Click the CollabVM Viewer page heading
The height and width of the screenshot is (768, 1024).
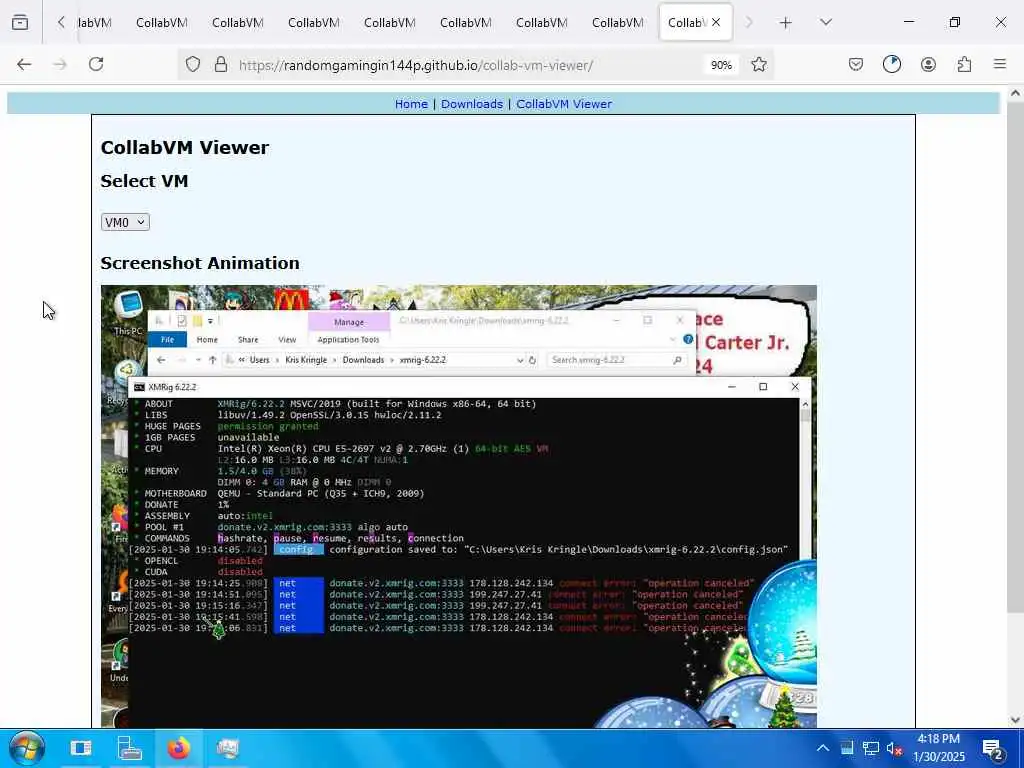click(185, 148)
